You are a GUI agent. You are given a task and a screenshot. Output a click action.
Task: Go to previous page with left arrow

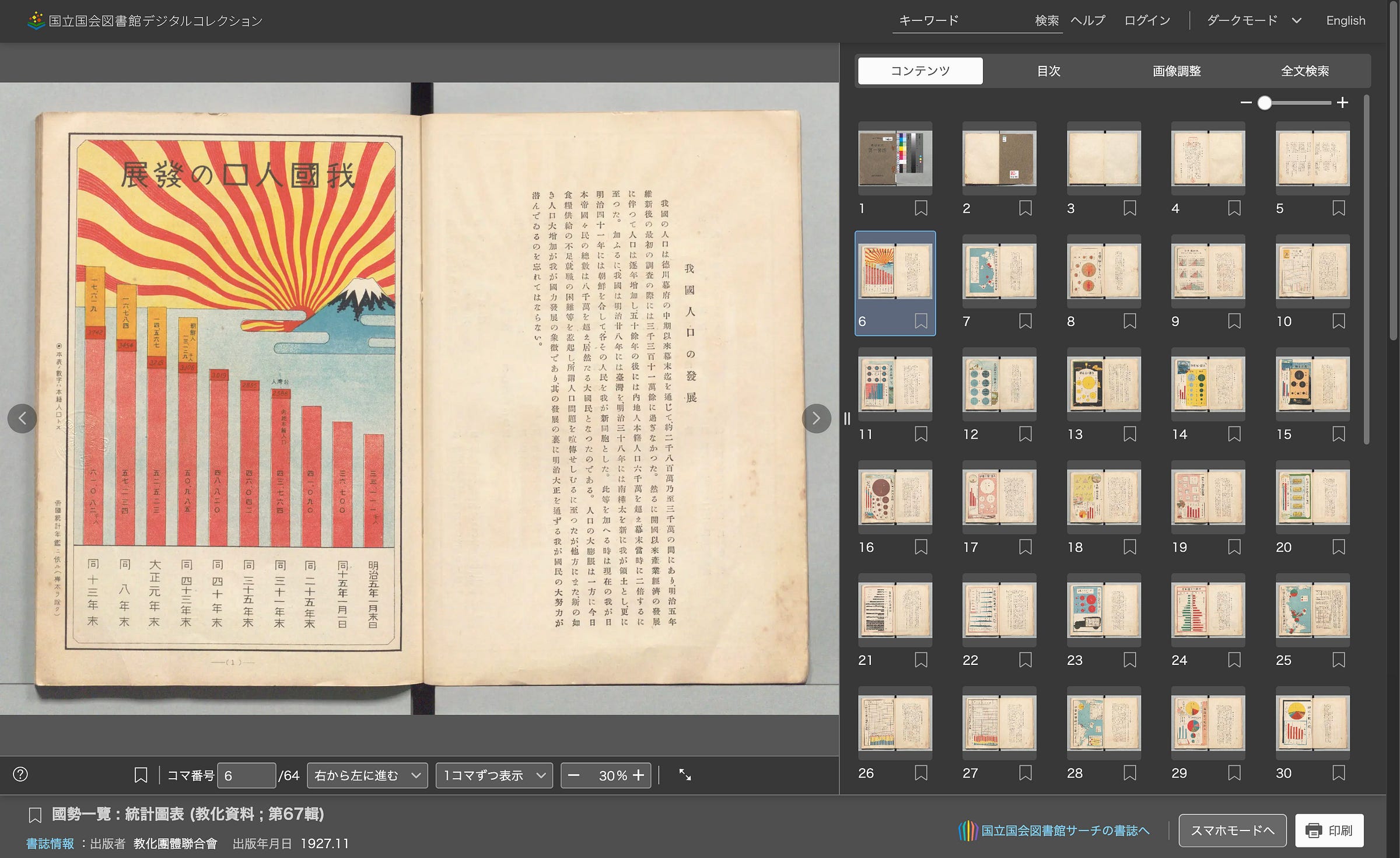(x=22, y=418)
